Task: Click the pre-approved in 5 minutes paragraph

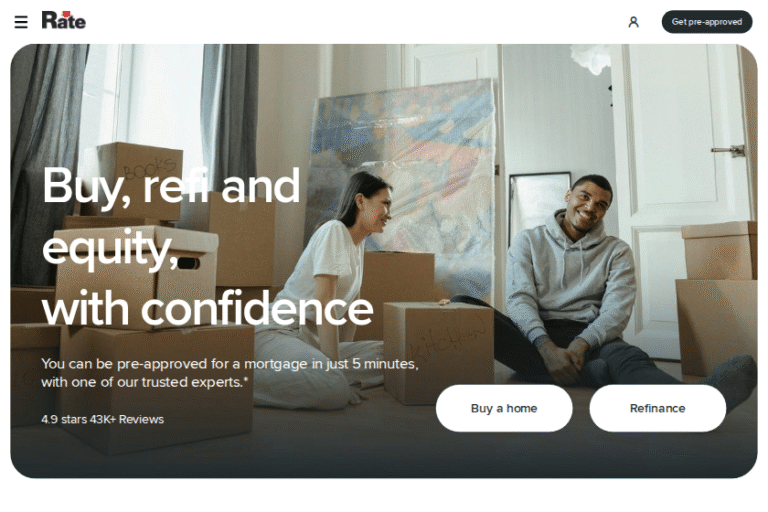Action: click(230, 373)
